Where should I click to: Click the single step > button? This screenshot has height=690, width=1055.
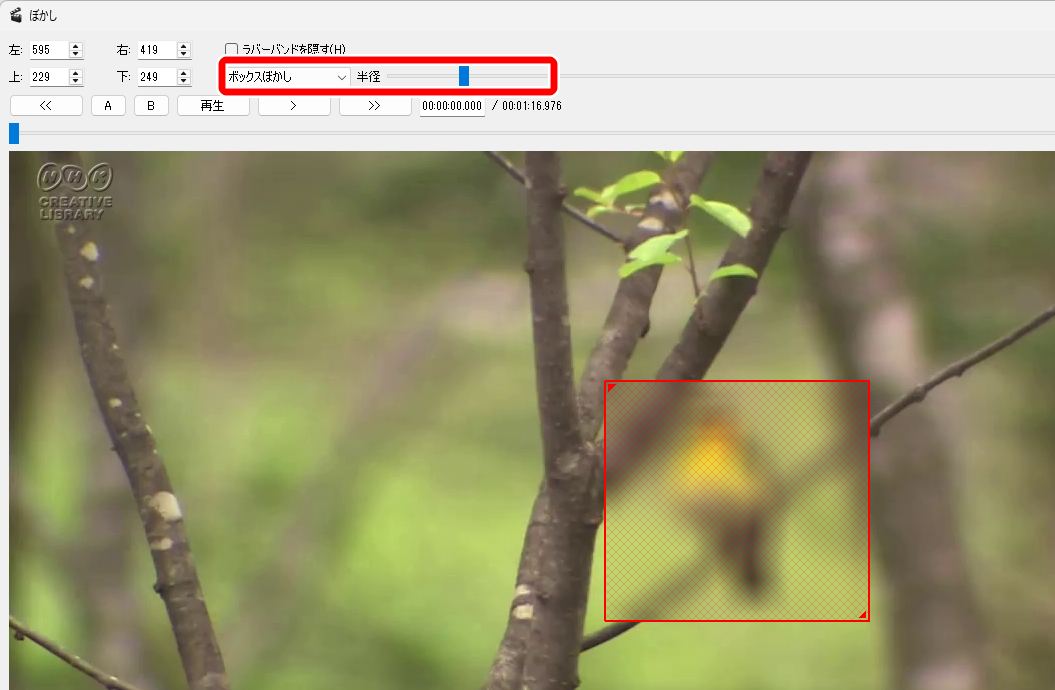point(294,106)
